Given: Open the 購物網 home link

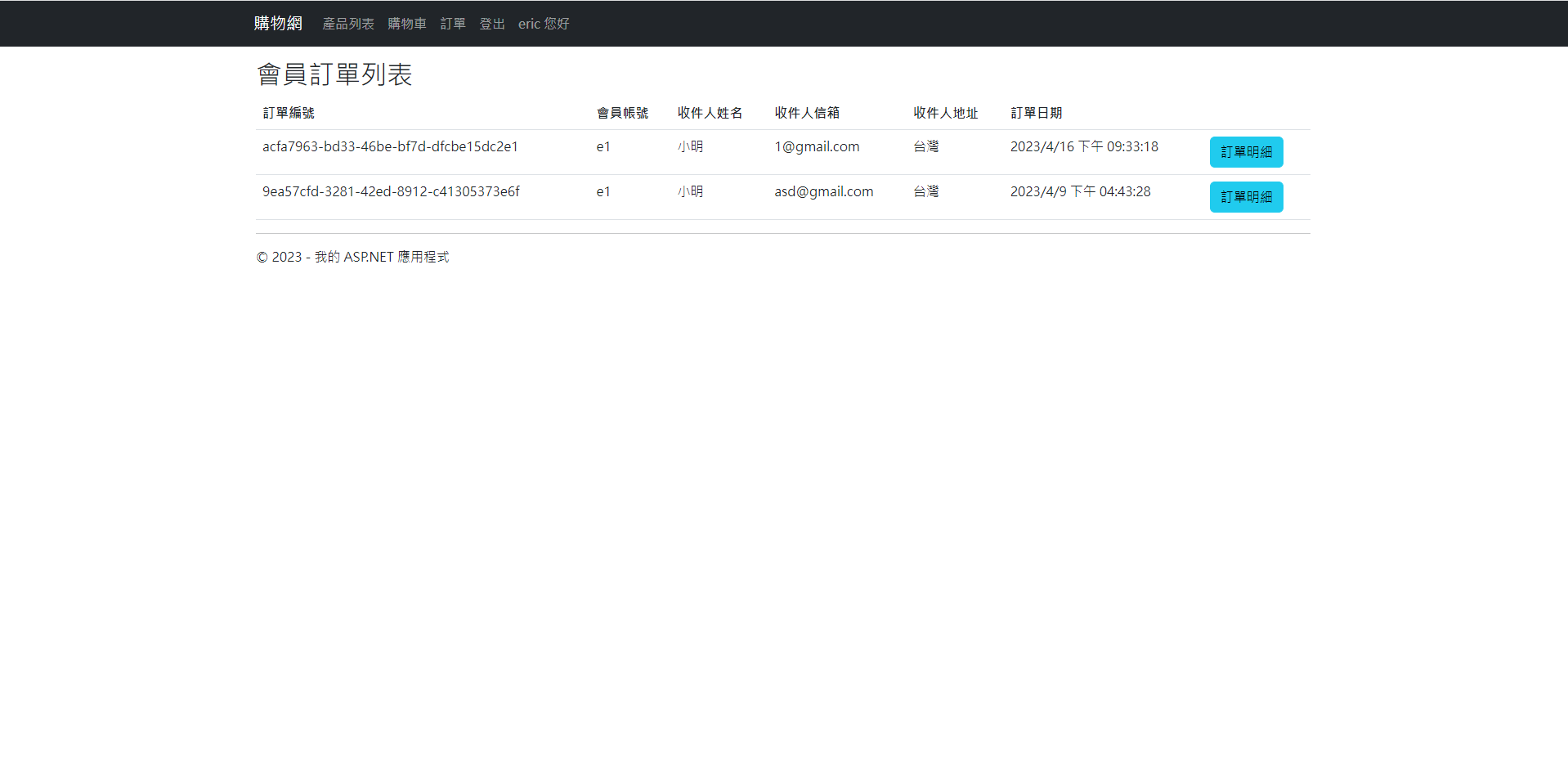Looking at the screenshot, I should click(x=278, y=23).
